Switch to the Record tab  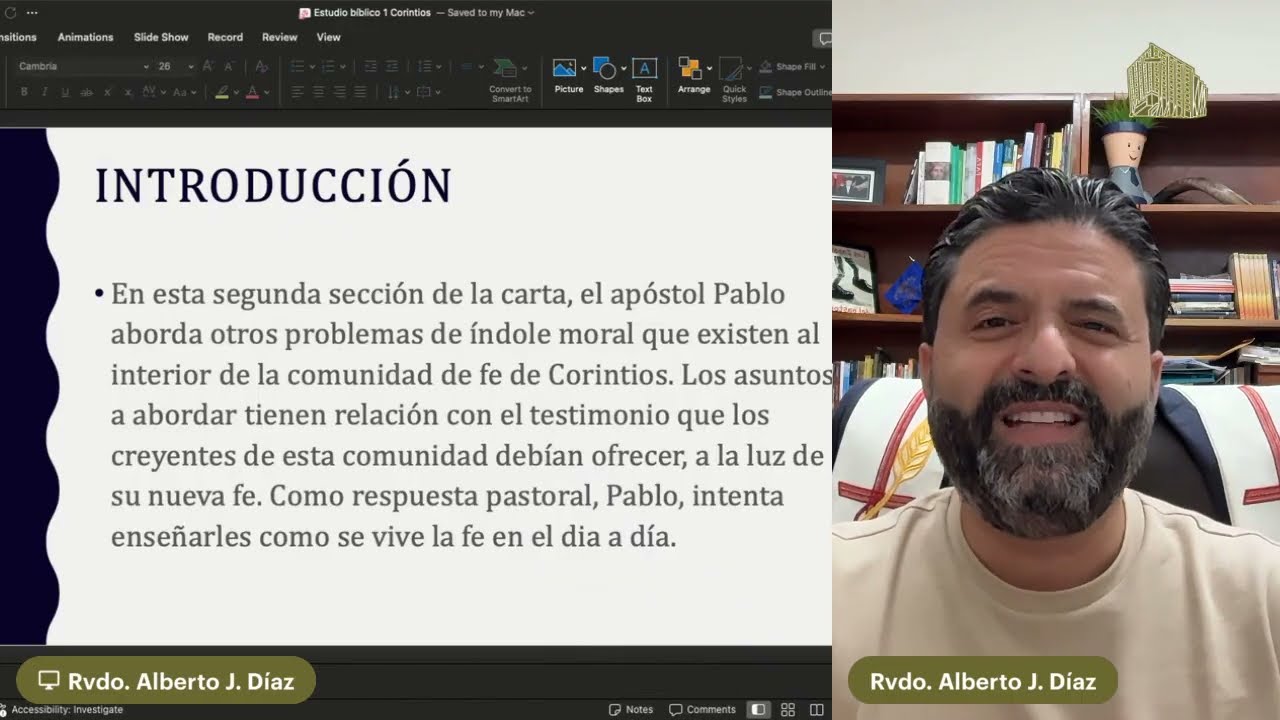[x=225, y=37]
